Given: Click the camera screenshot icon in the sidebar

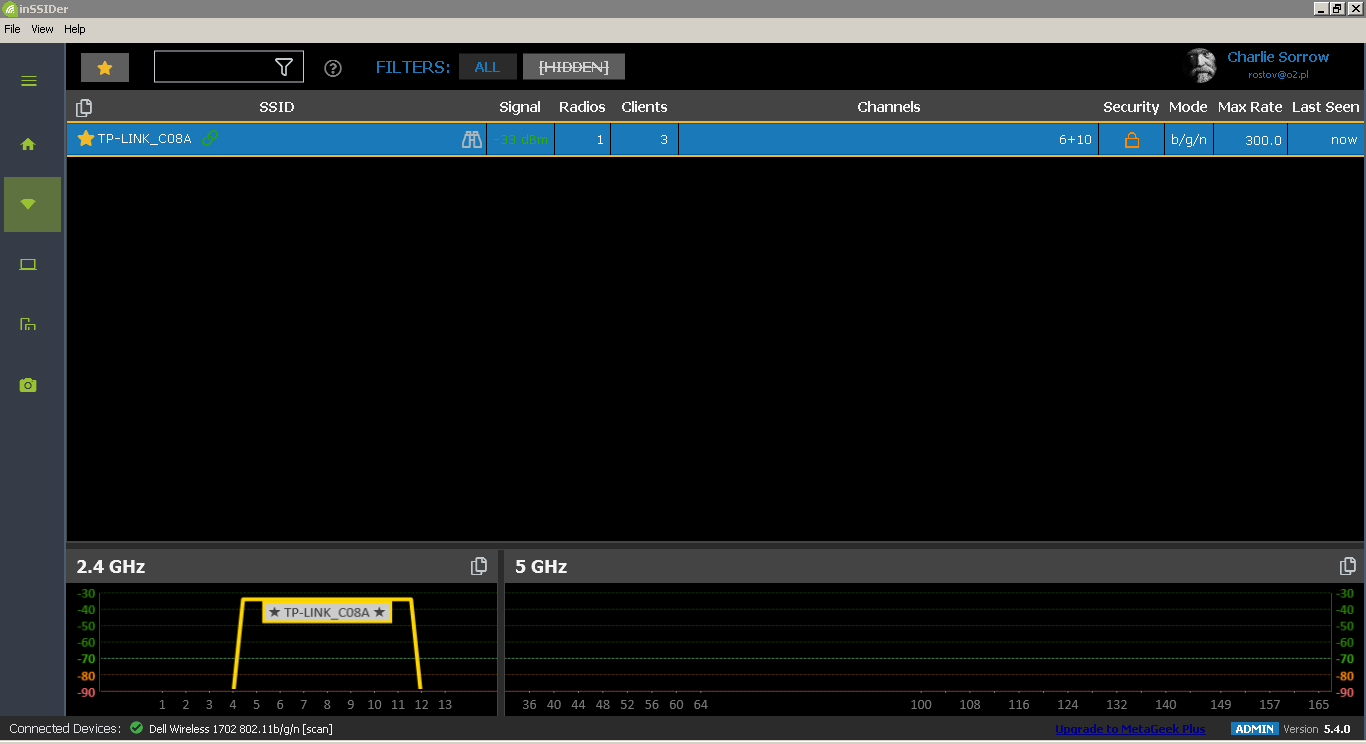Looking at the screenshot, I should [27, 384].
